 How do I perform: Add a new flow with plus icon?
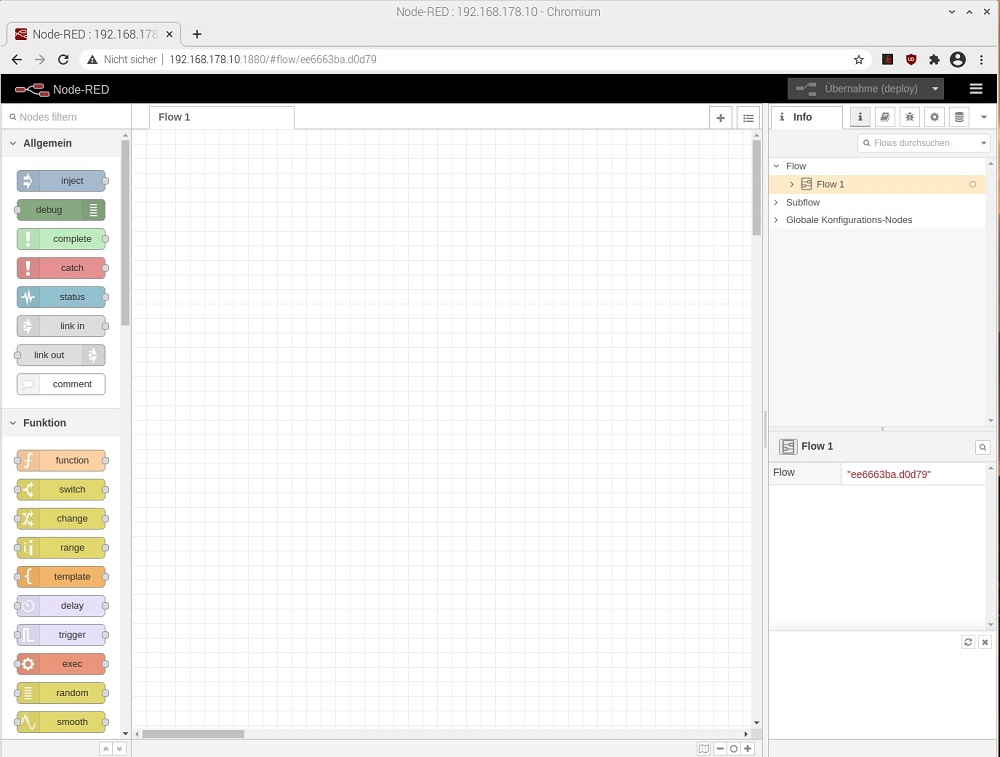[720, 118]
